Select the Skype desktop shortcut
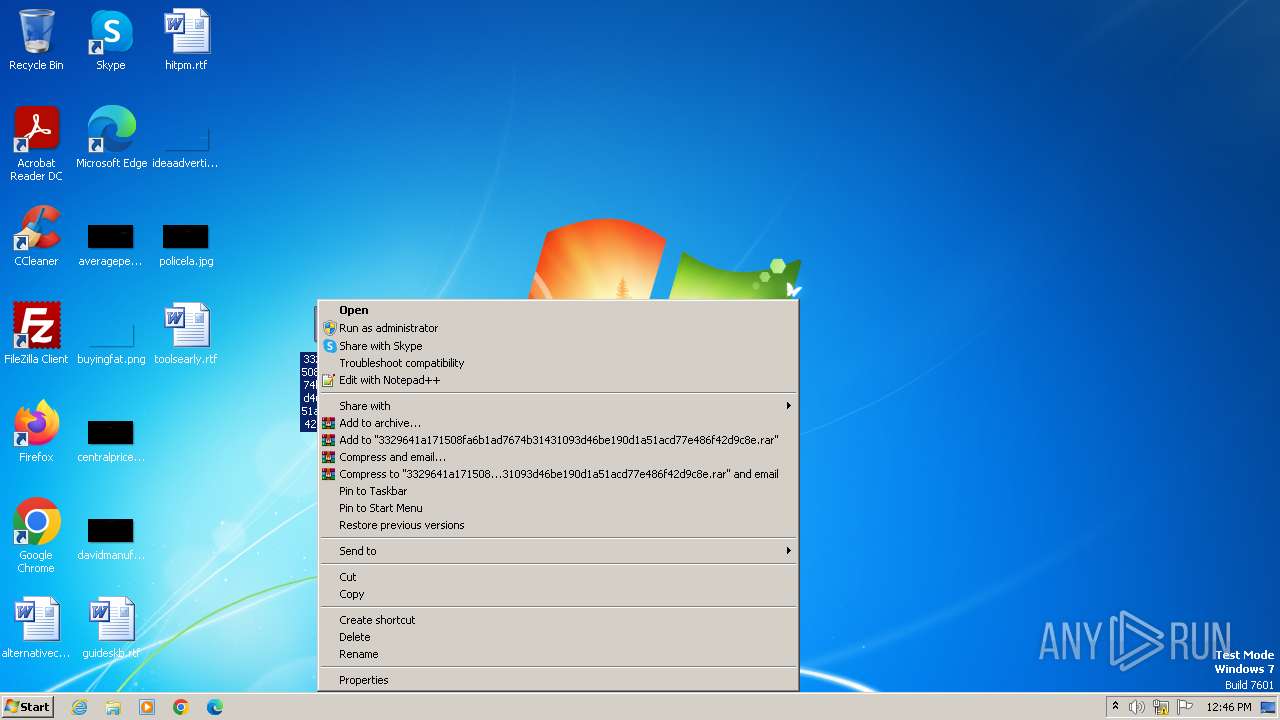This screenshot has width=1280, height=720. (111, 40)
